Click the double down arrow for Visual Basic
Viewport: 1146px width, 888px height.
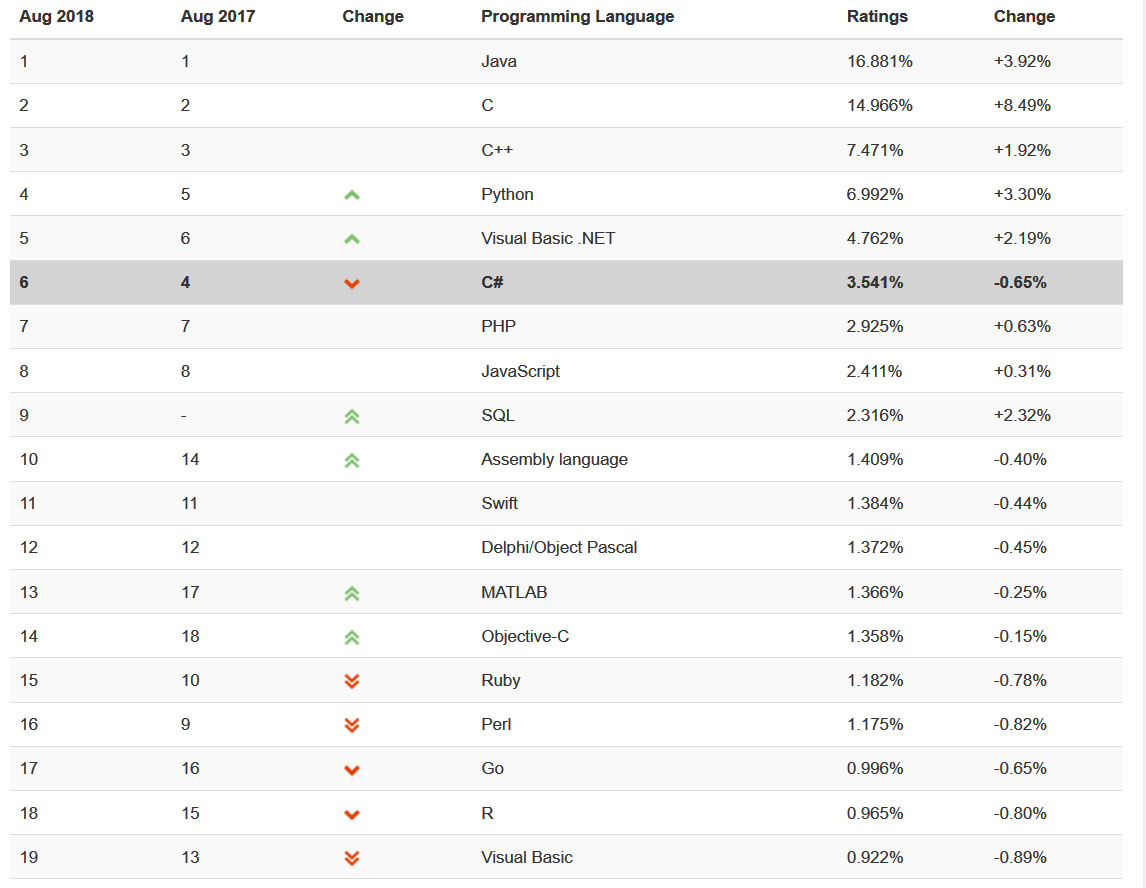click(351, 858)
